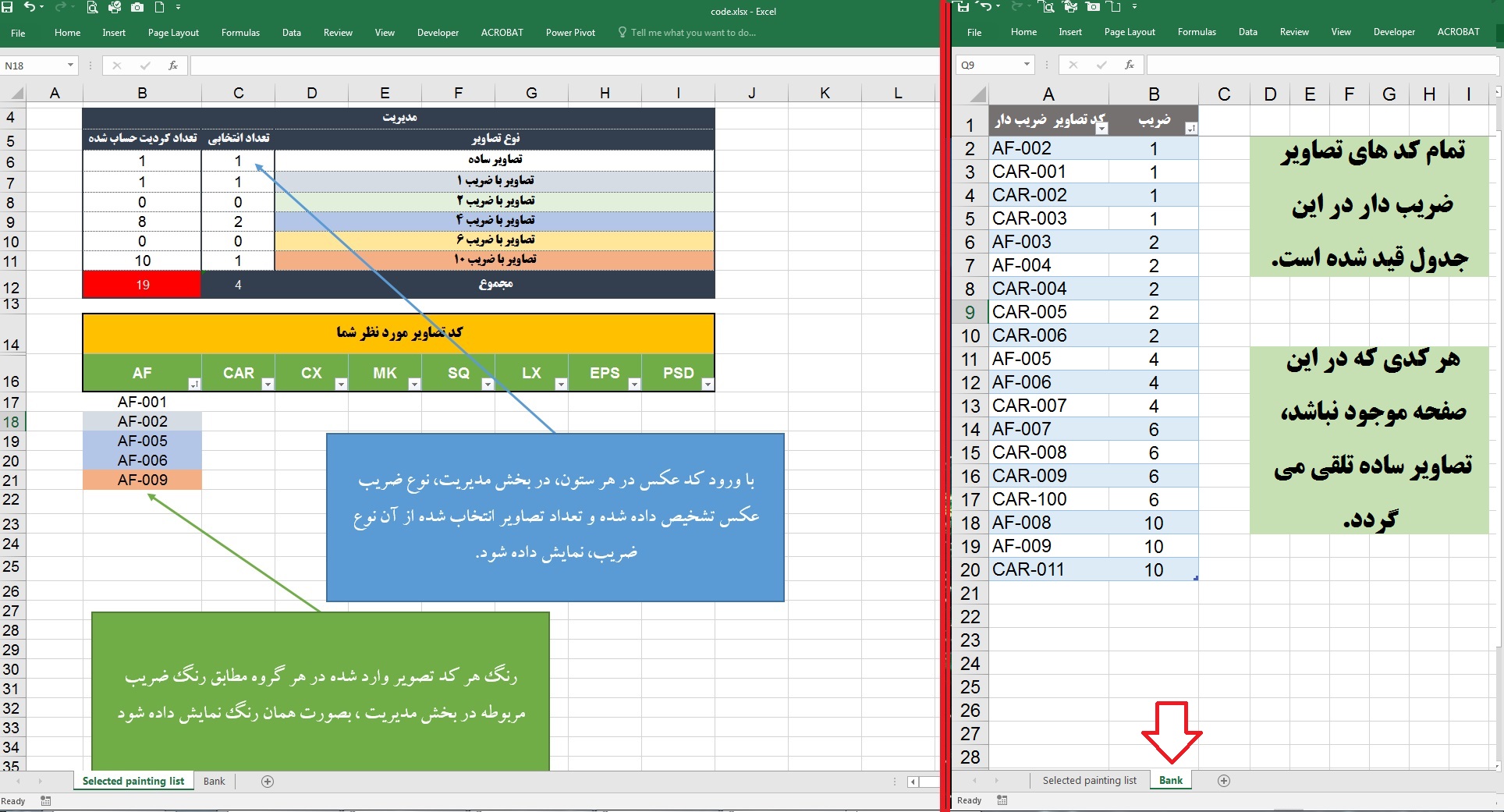Image resolution: width=1504 pixels, height=812 pixels.
Task: Undo last action in the right window
Action: click(x=985, y=7)
